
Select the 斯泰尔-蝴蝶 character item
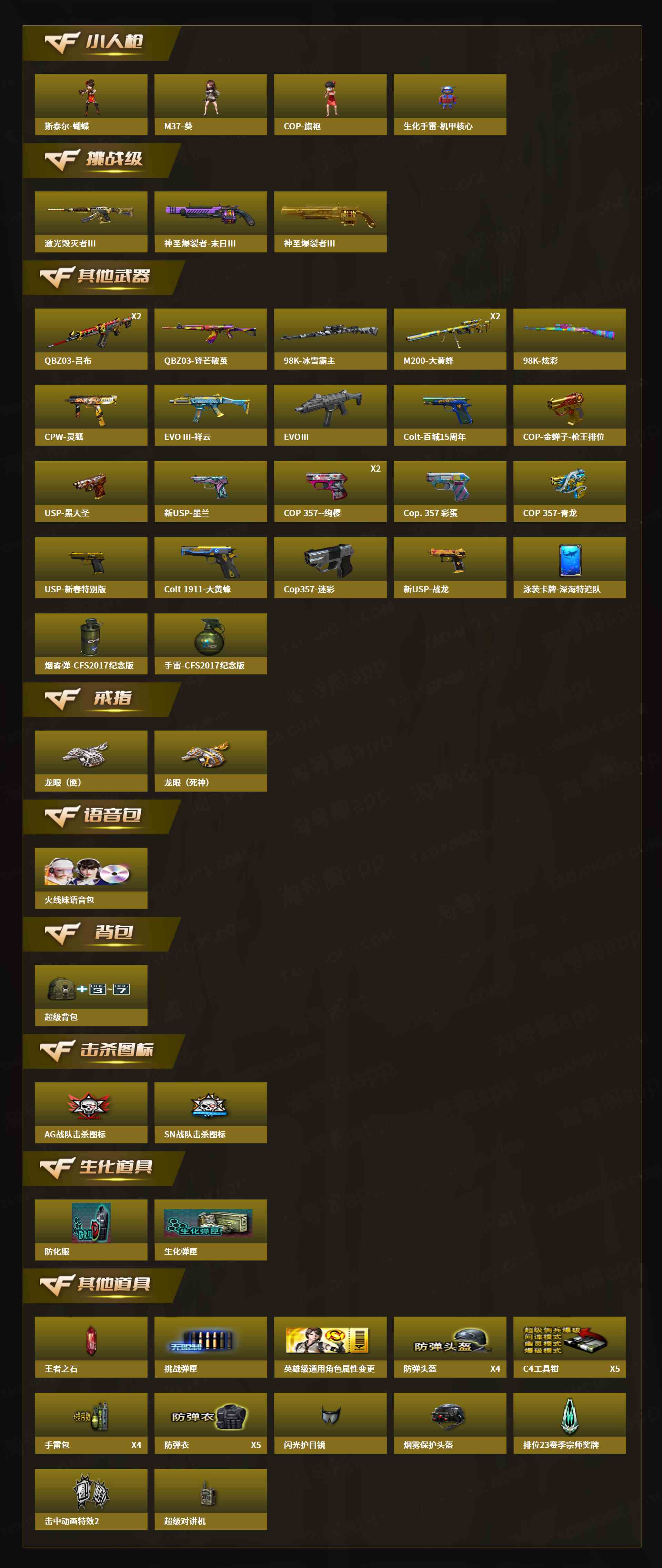pyautogui.click(x=91, y=105)
